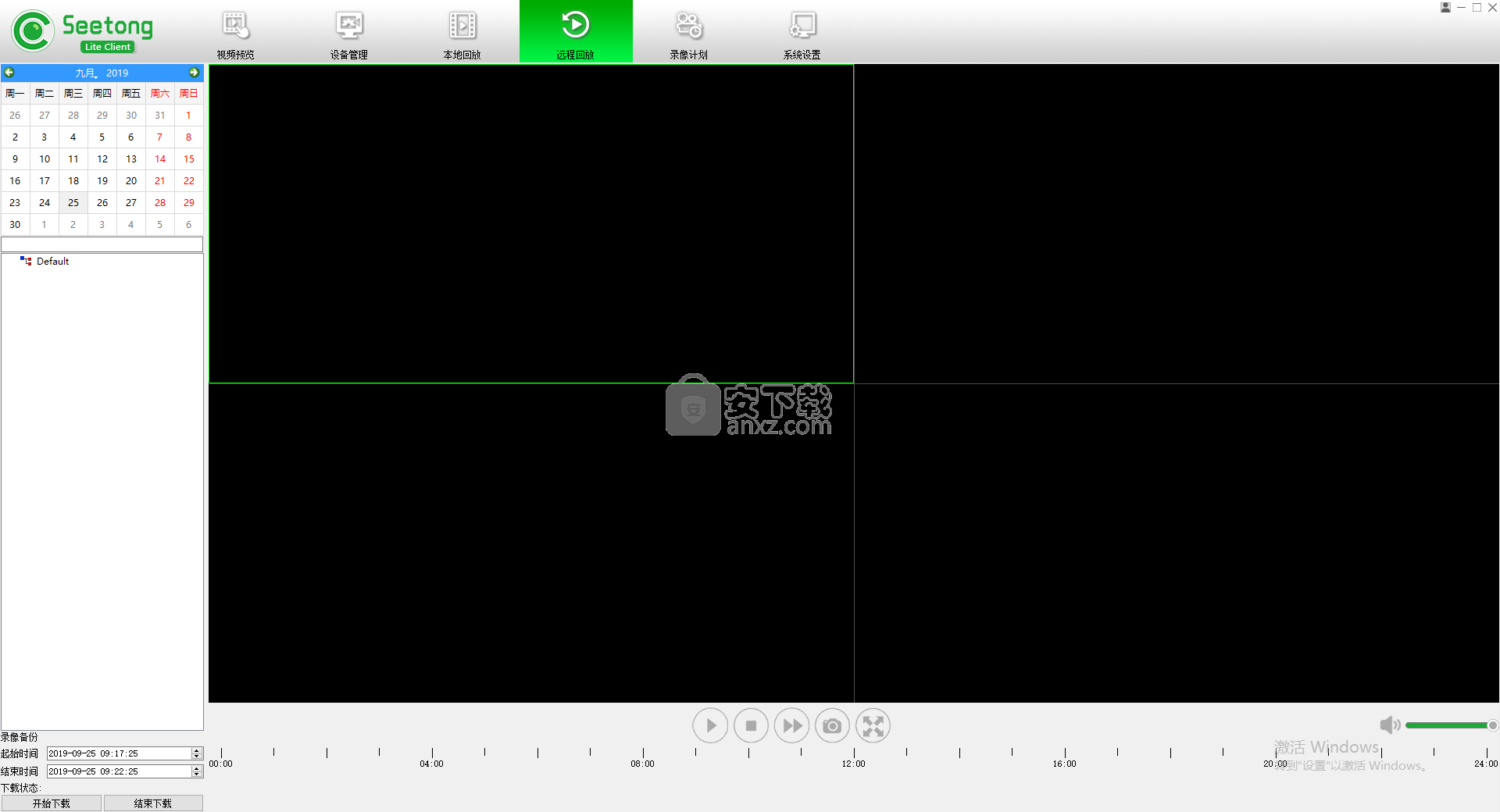Select the Default device group

(52, 262)
